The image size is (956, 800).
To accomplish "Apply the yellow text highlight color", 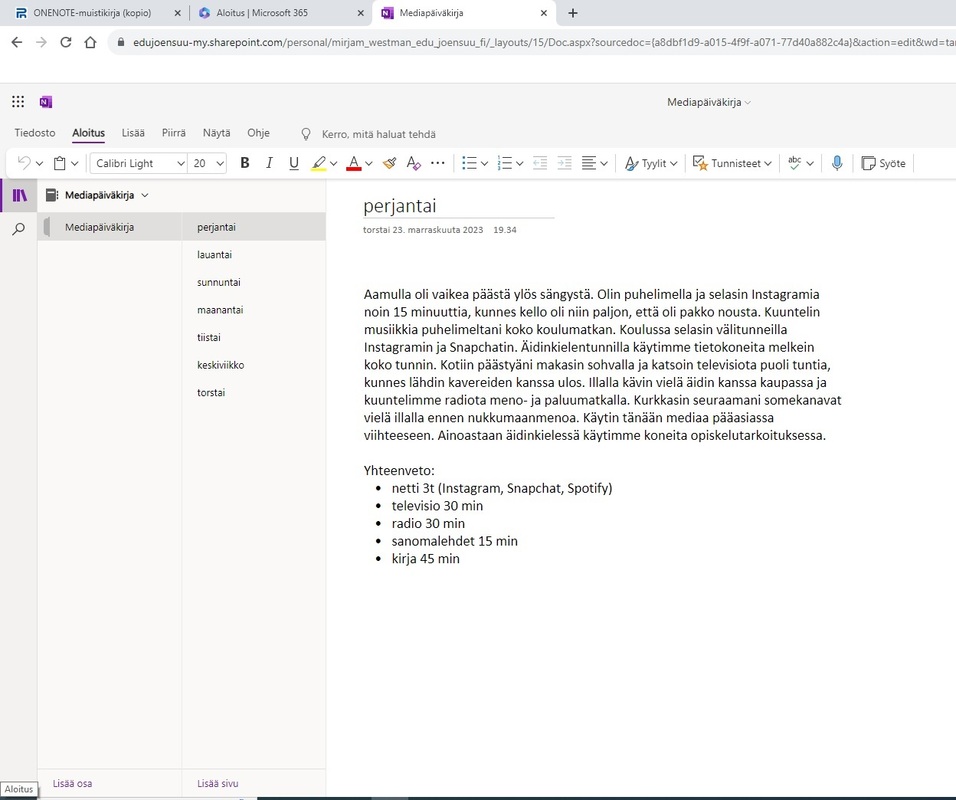I will click(x=318, y=163).
